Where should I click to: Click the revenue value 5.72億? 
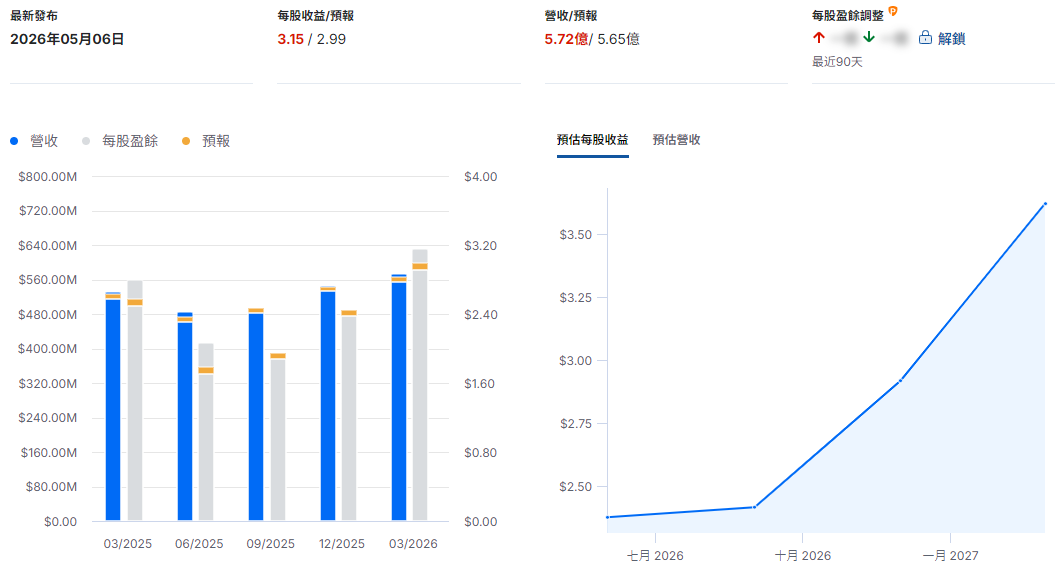pos(566,39)
